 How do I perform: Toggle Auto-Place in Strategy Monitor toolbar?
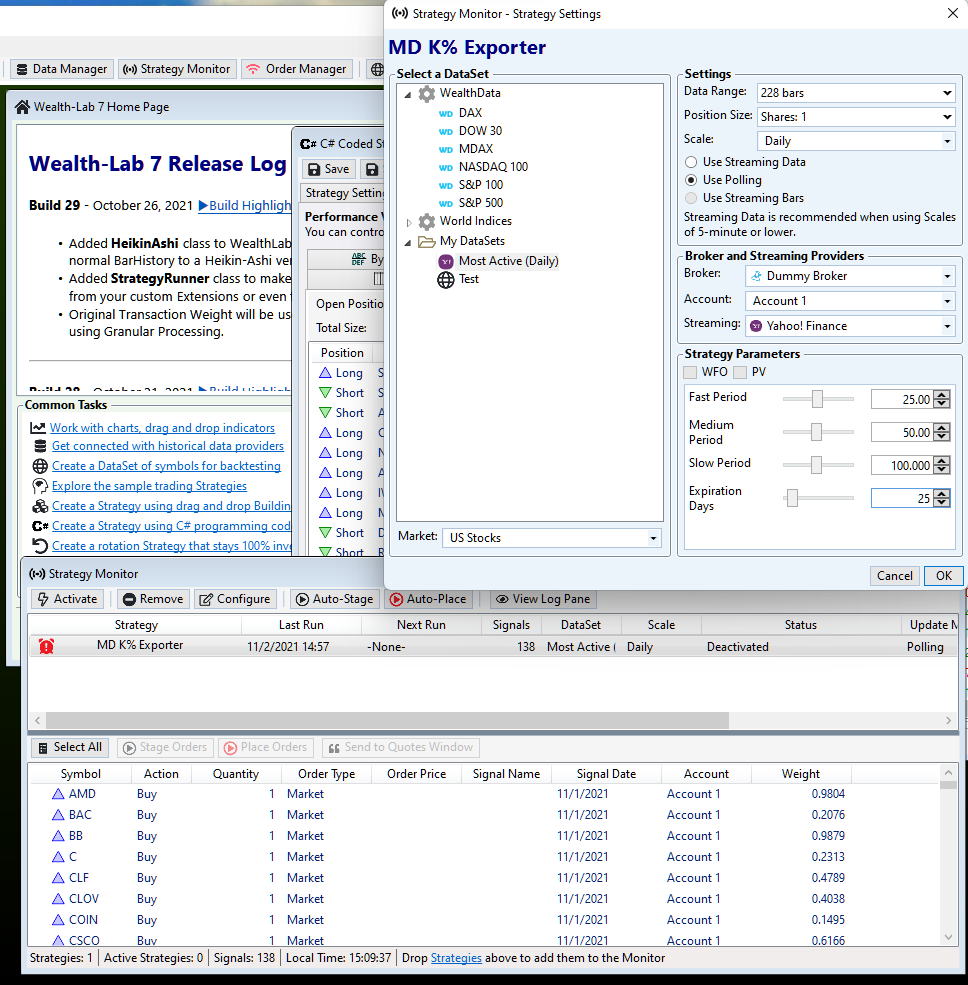tap(428, 599)
